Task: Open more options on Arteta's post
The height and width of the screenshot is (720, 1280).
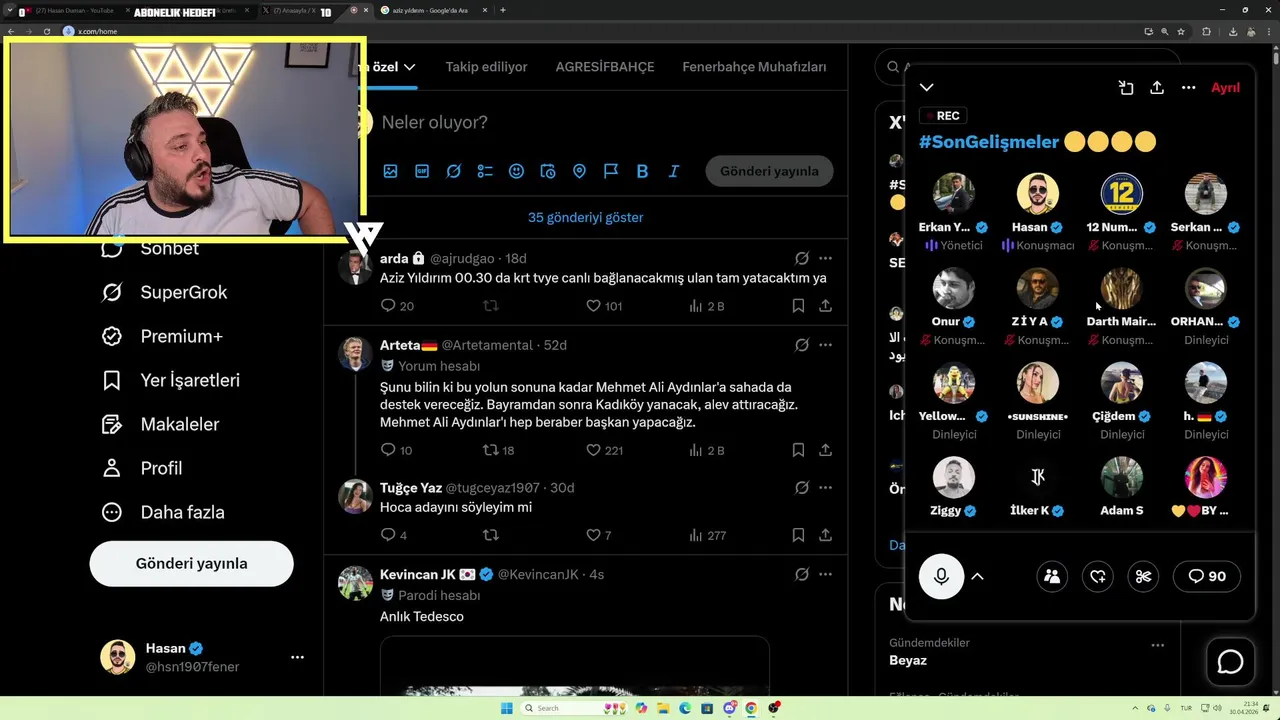Action: (825, 345)
